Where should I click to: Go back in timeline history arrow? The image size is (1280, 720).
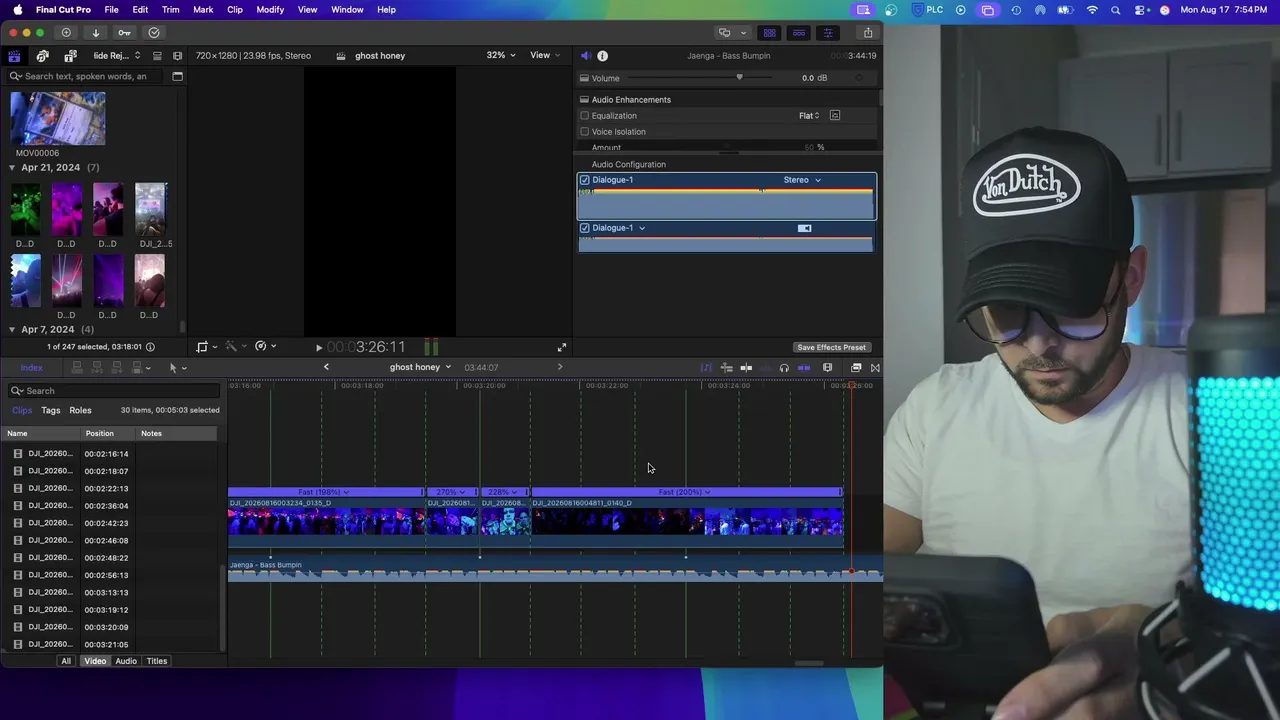pos(326,367)
